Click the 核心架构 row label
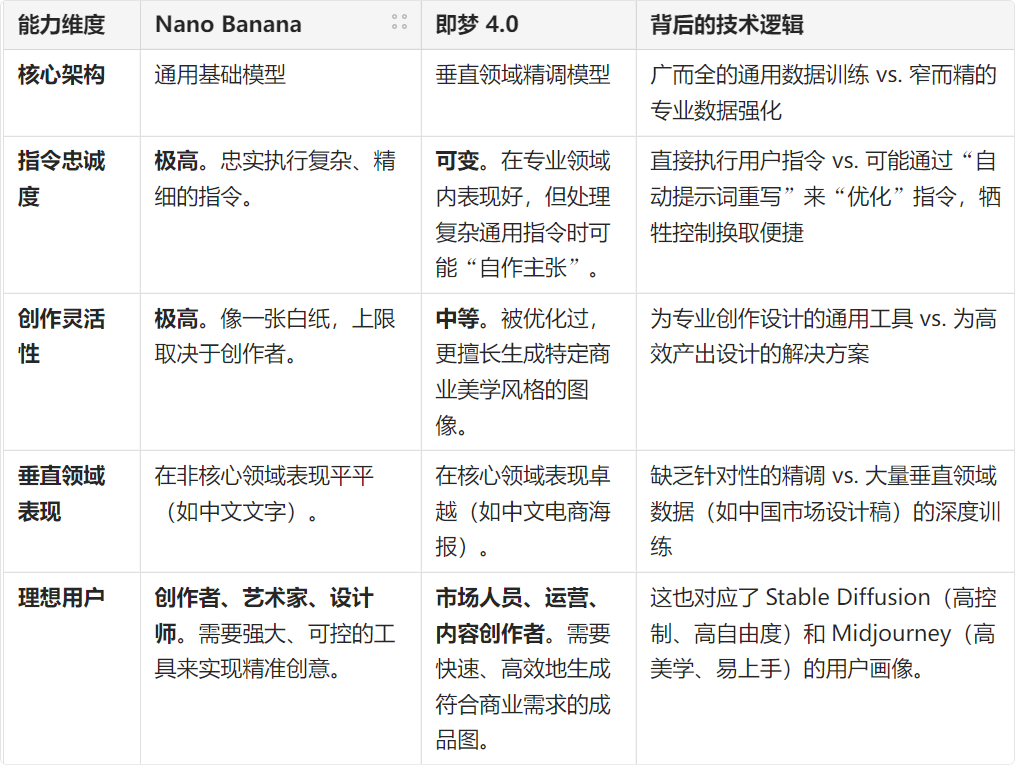Viewport: 1015px width, 765px height. (x=72, y=93)
